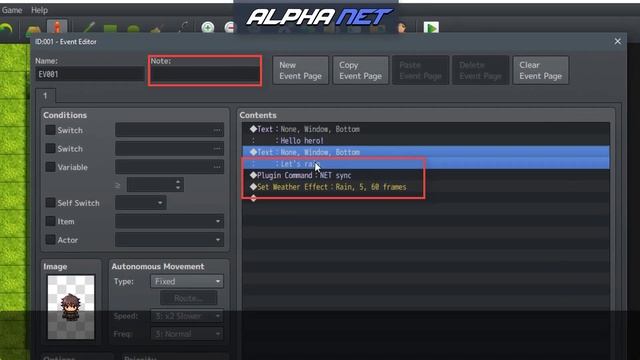Viewport: 640px width, 360px height.
Task: Enable the Item condition checkbox
Action: pyautogui.click(x=51, y=221)
